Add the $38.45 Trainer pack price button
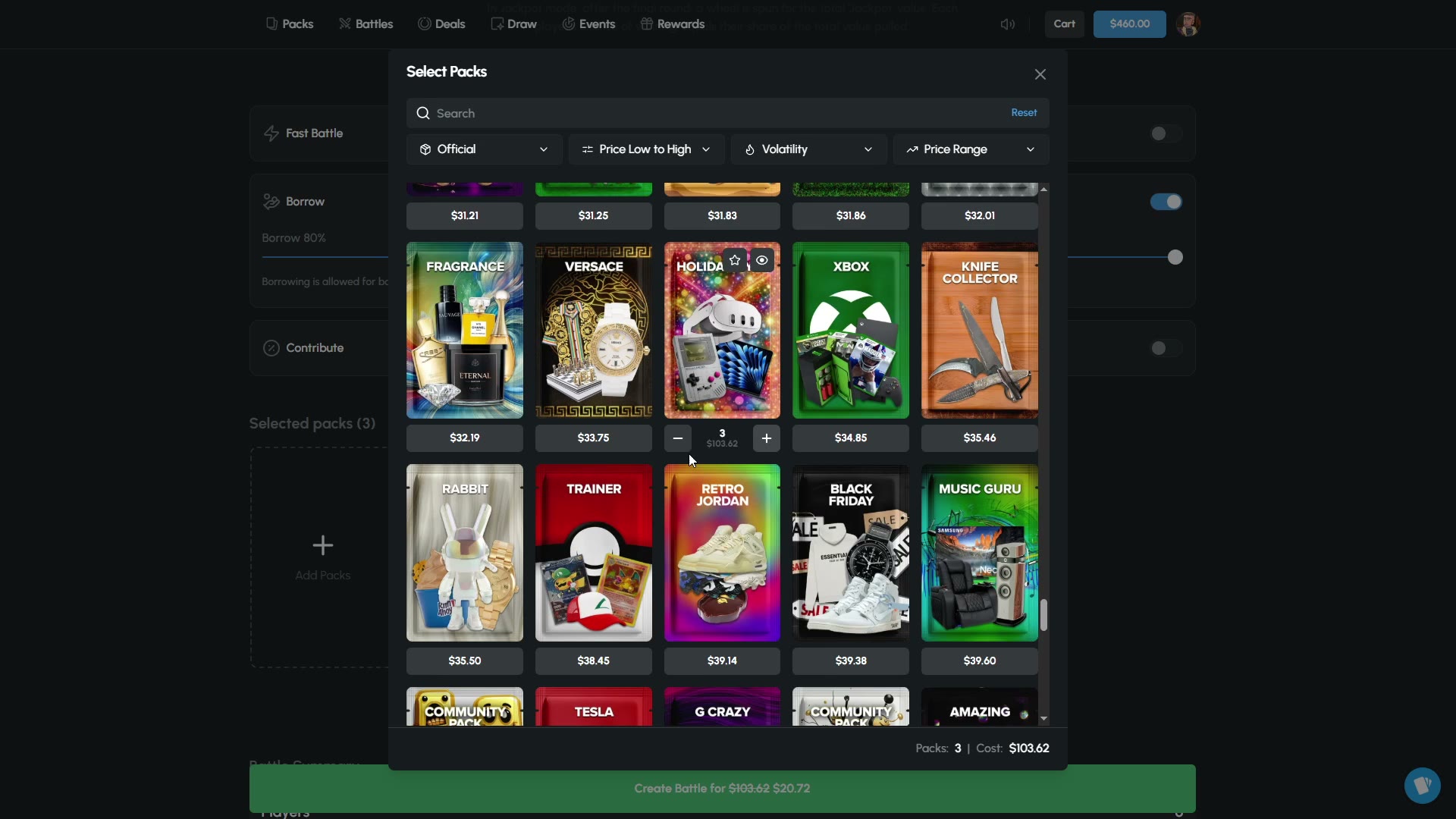This screenshot has height=819, width=1456. [x=594, y=661]
